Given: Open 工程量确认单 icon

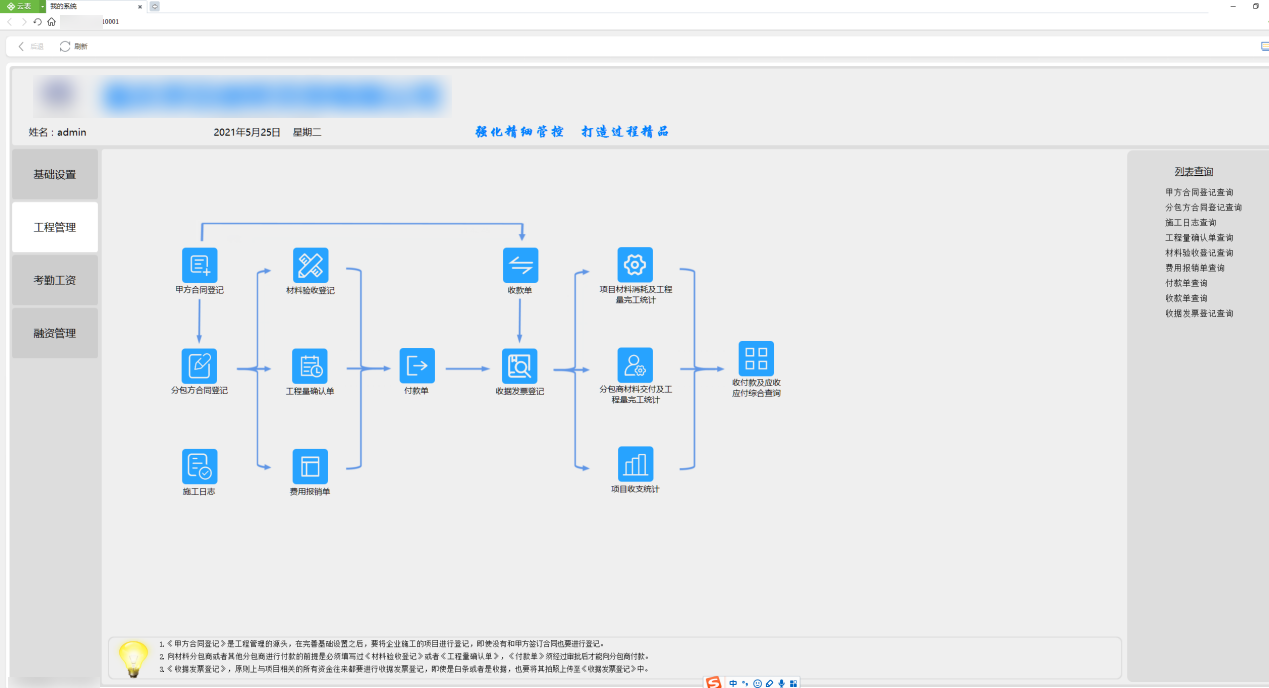Looking at the screenshot, I should [310, 365].
